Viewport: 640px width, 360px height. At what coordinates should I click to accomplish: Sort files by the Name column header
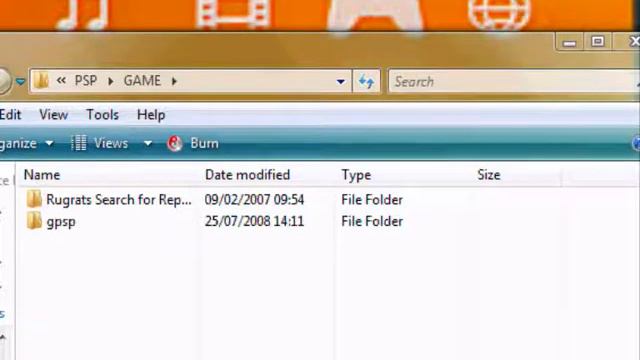[42, 175]
